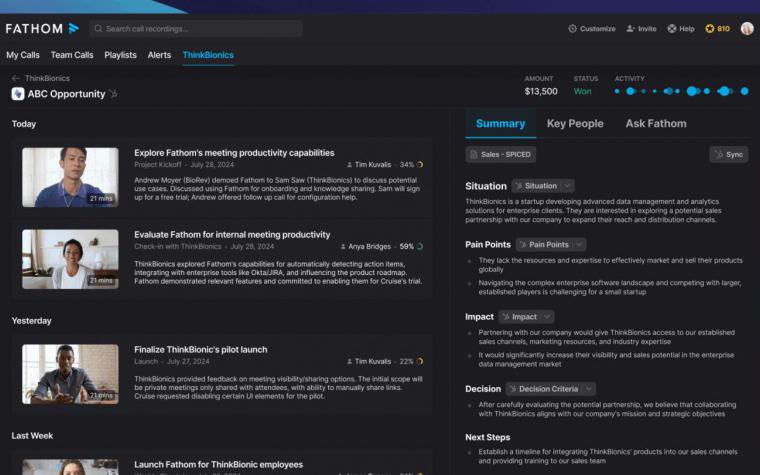Click person icon beside Tim Kuvalis on Project Kickoff

pos(349,165)
